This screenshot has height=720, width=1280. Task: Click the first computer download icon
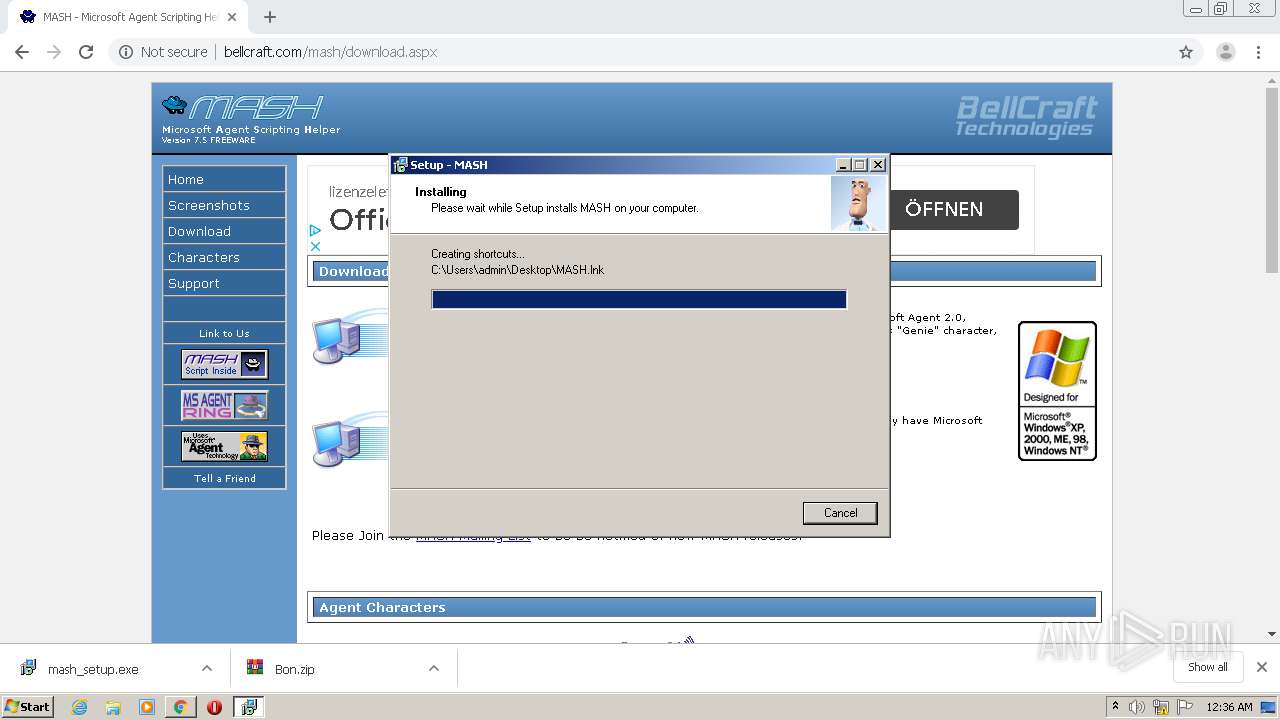349,338
